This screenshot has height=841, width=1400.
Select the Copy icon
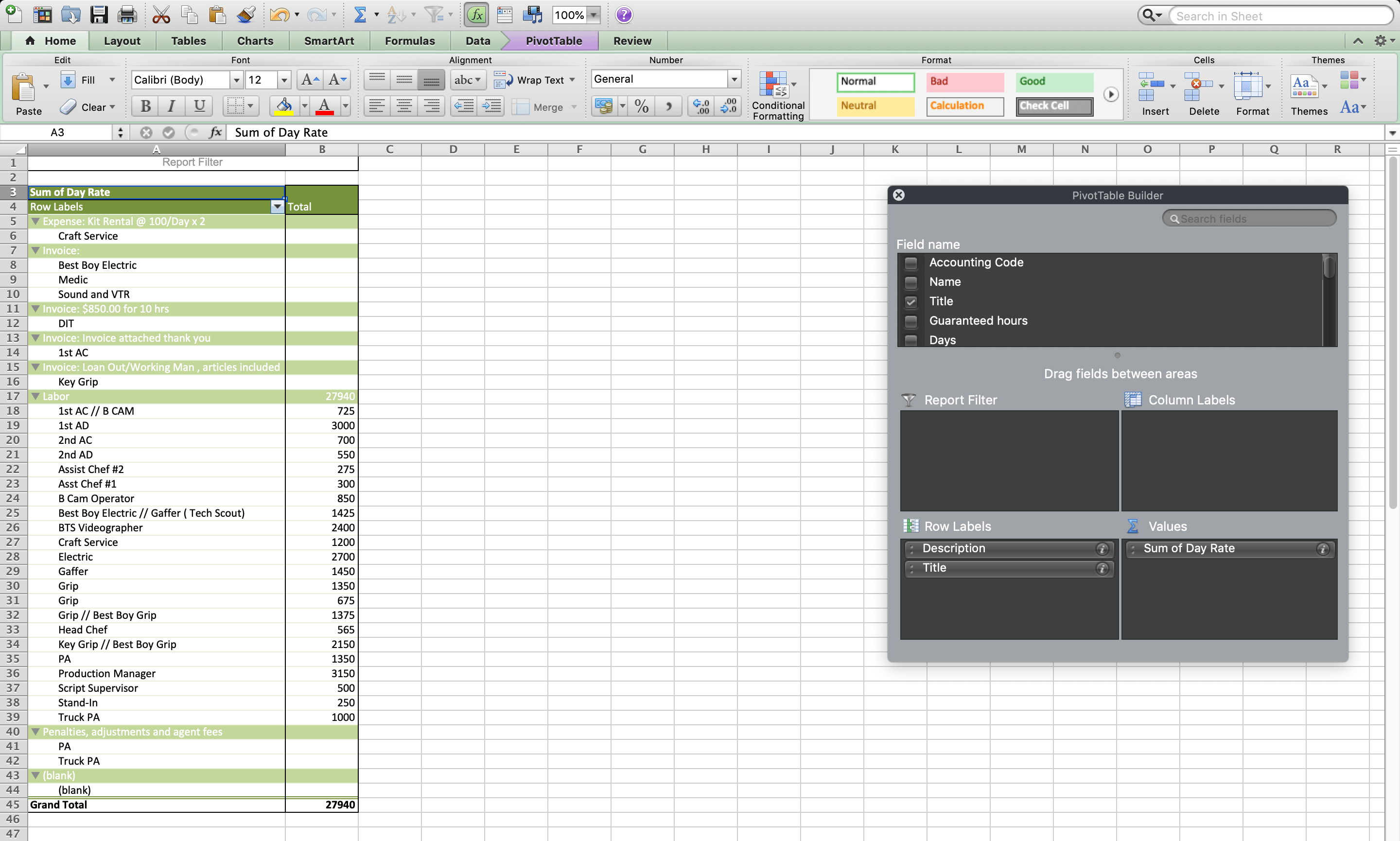tap(189, 15)
